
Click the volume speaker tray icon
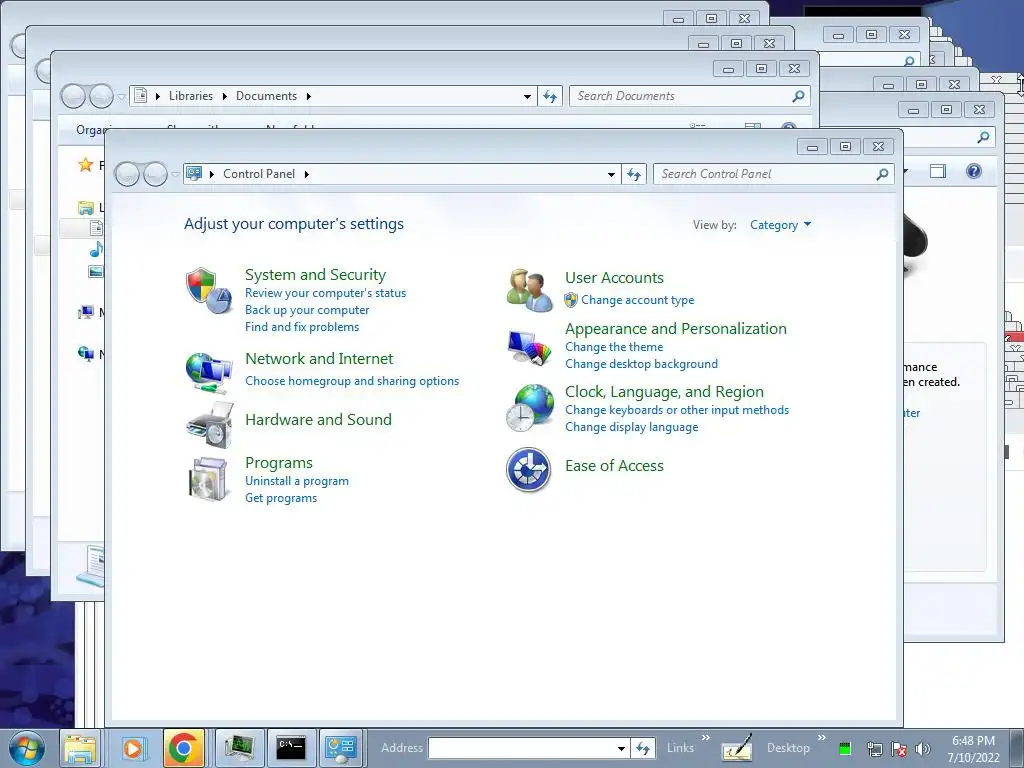(923, 749)
